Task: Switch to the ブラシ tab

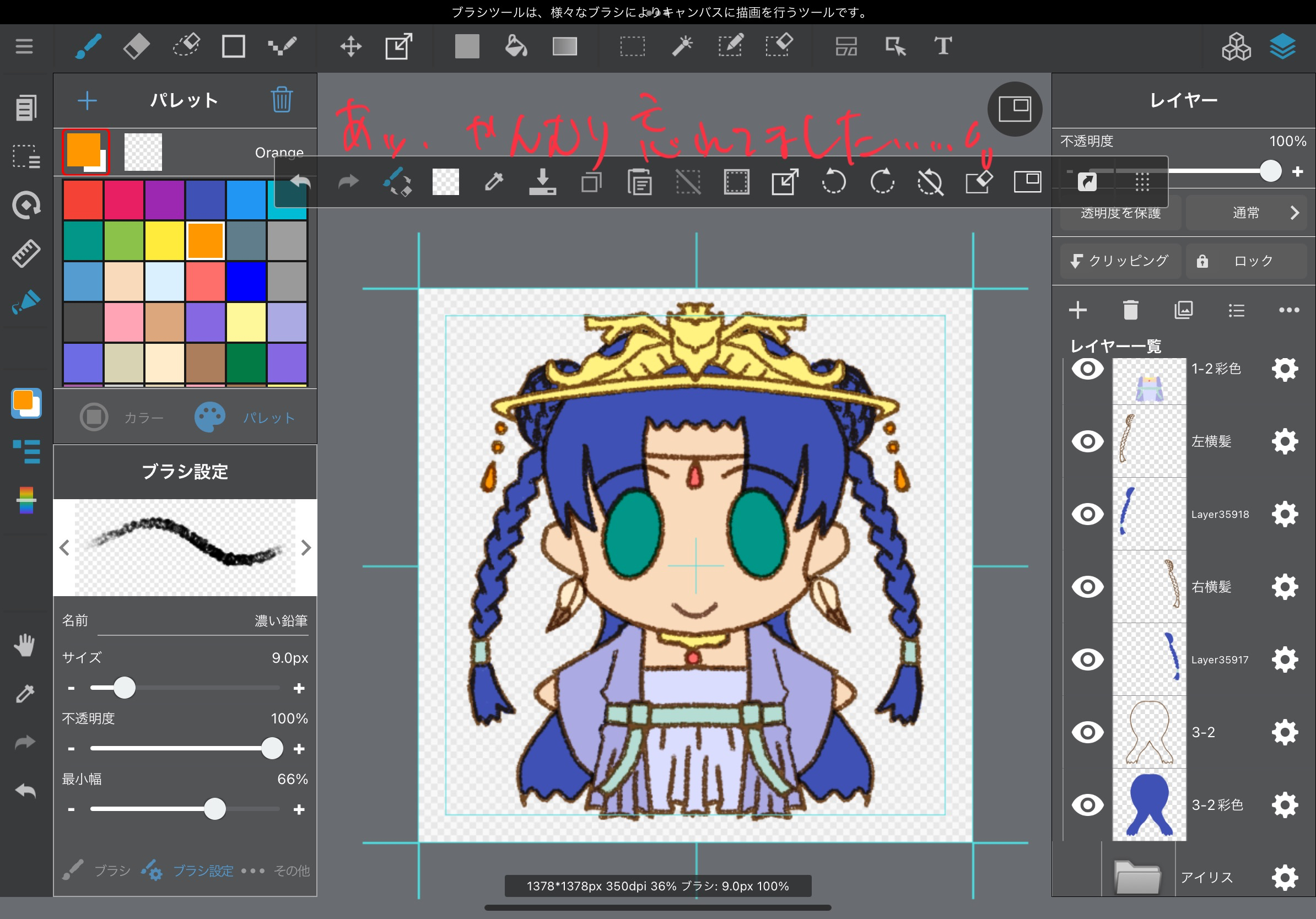Action: (x=98, y=871)
